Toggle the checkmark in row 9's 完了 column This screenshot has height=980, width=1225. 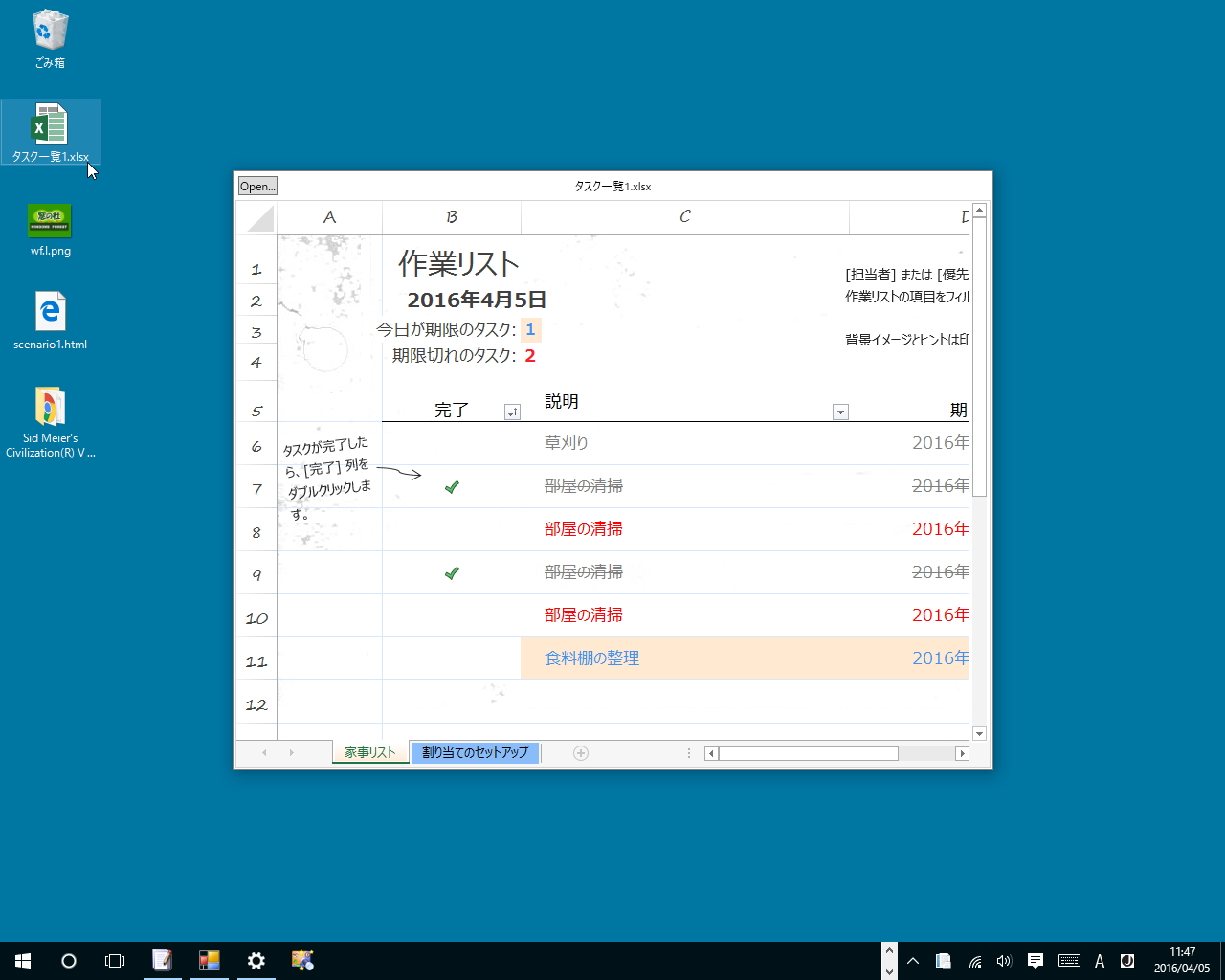(451, 572)
